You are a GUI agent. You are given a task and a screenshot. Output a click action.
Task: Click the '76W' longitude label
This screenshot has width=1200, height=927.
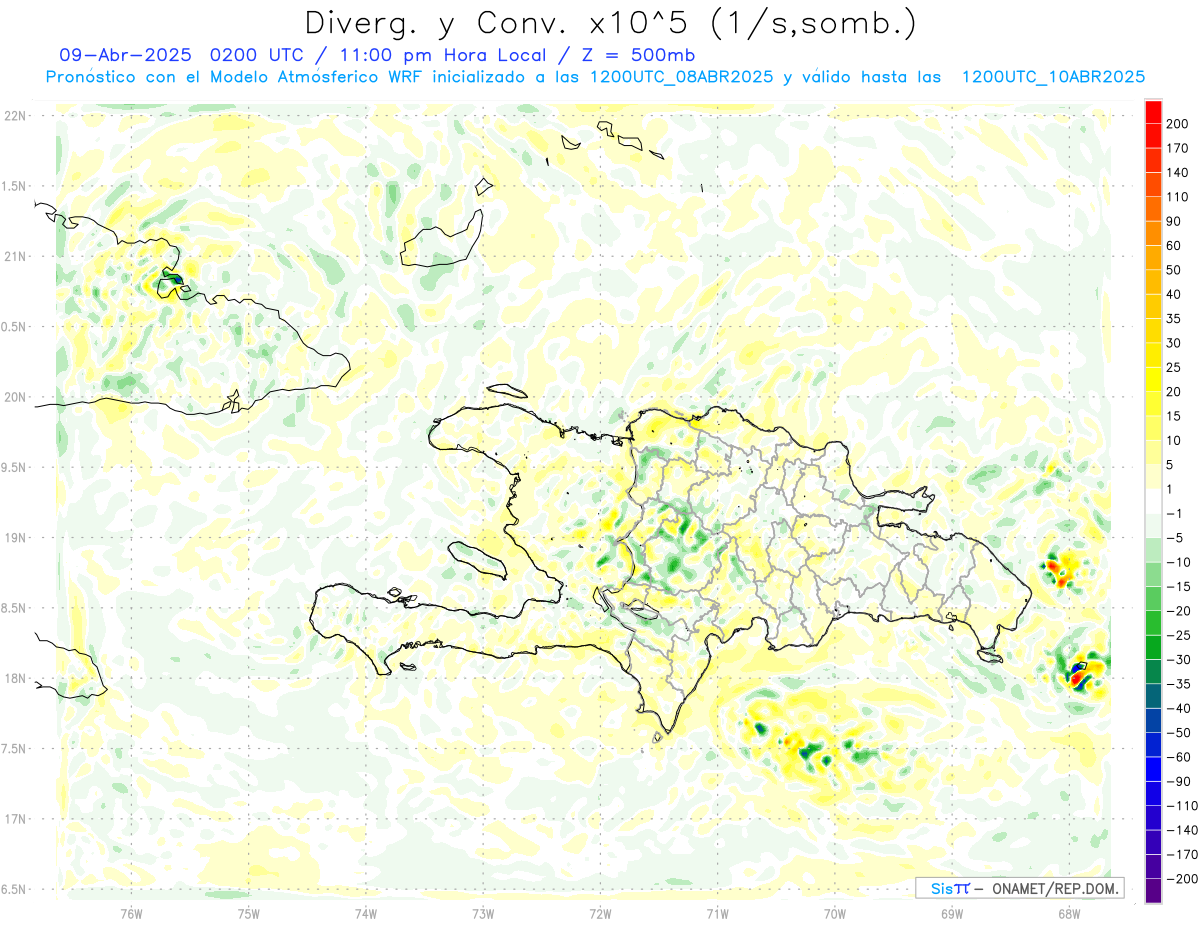click(x=131, y=913)
